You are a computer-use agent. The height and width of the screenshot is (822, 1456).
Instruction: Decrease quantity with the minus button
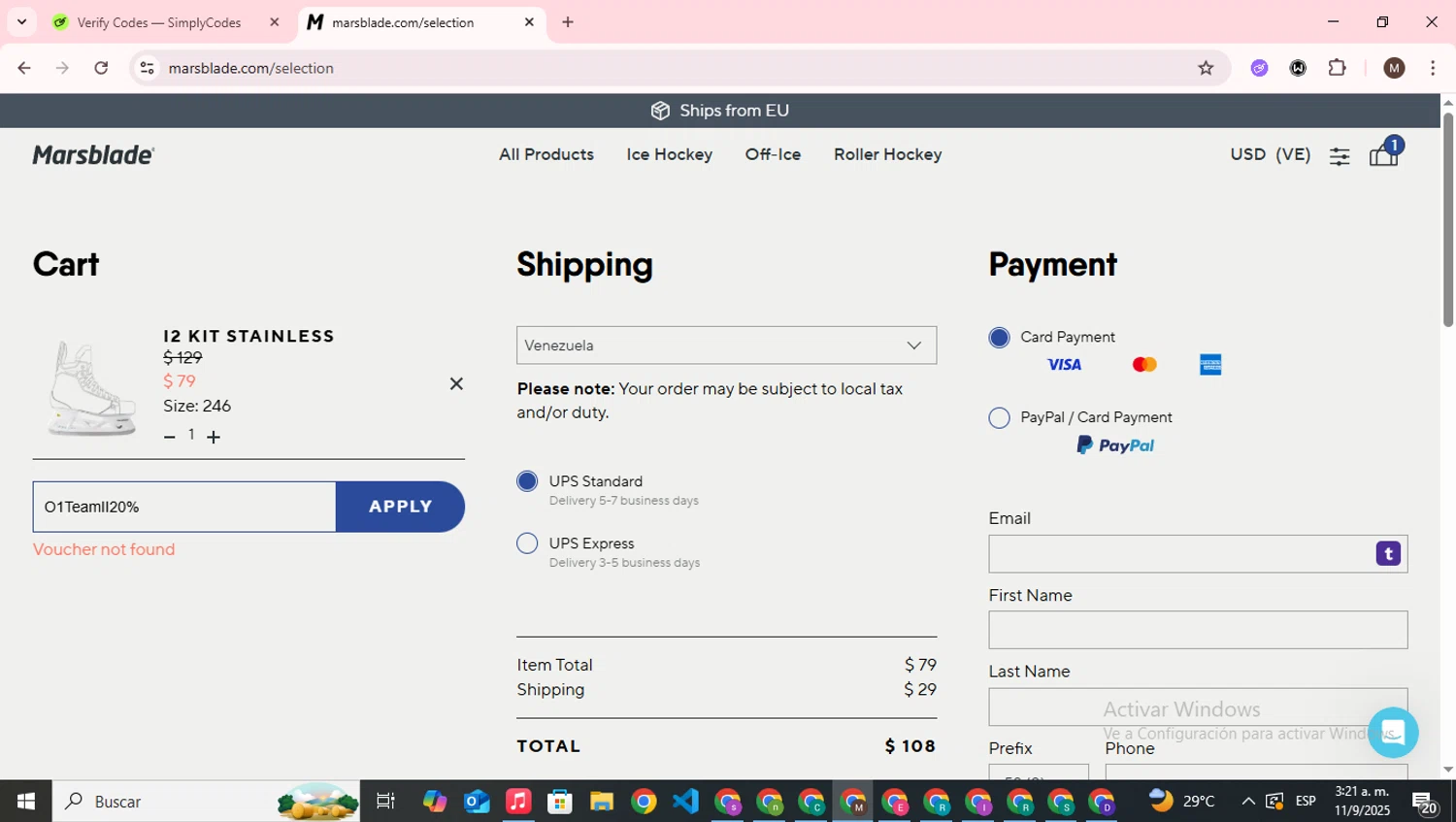[170, 437]
